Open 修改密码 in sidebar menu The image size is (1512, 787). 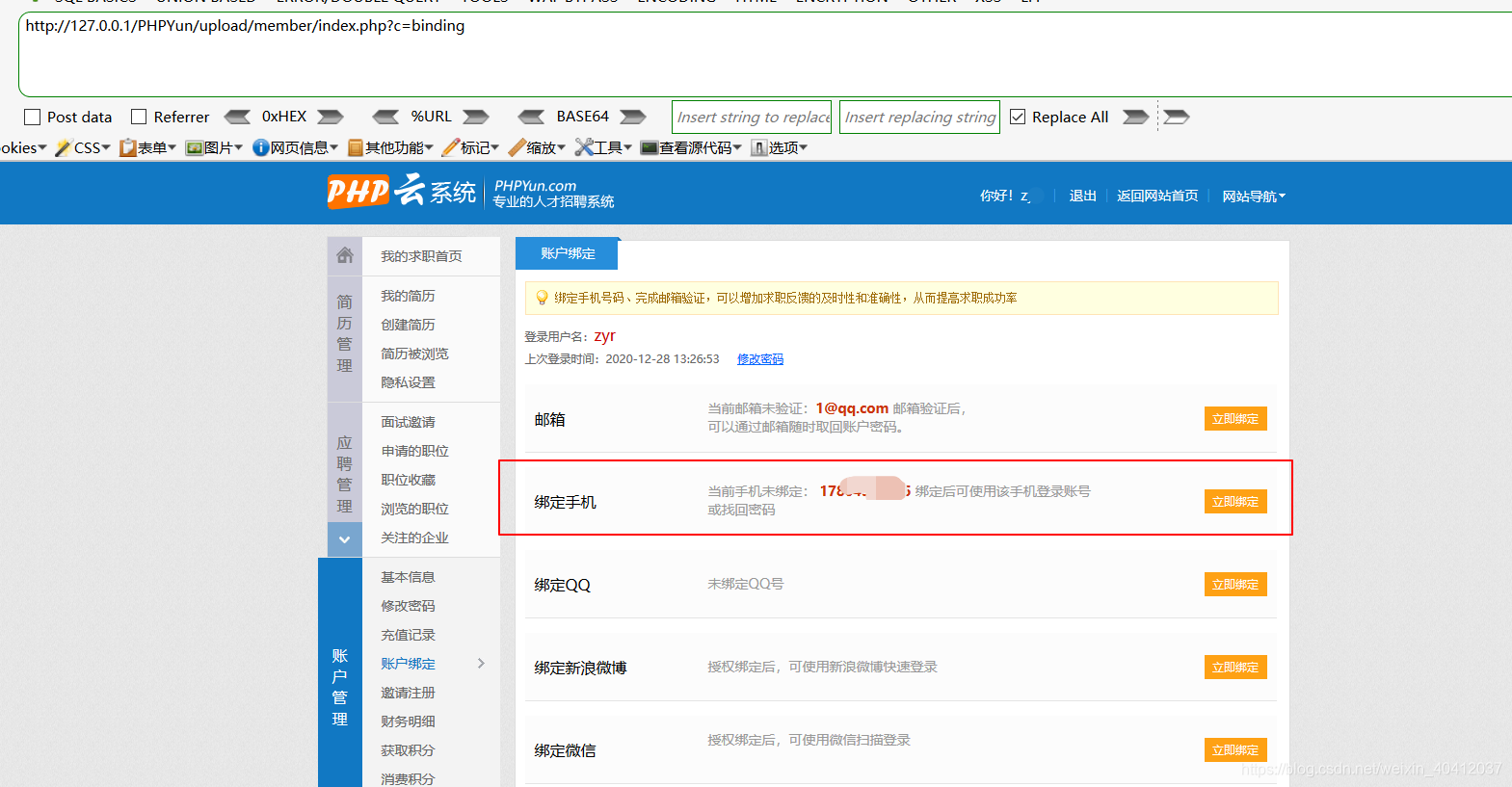coord(408,606)
